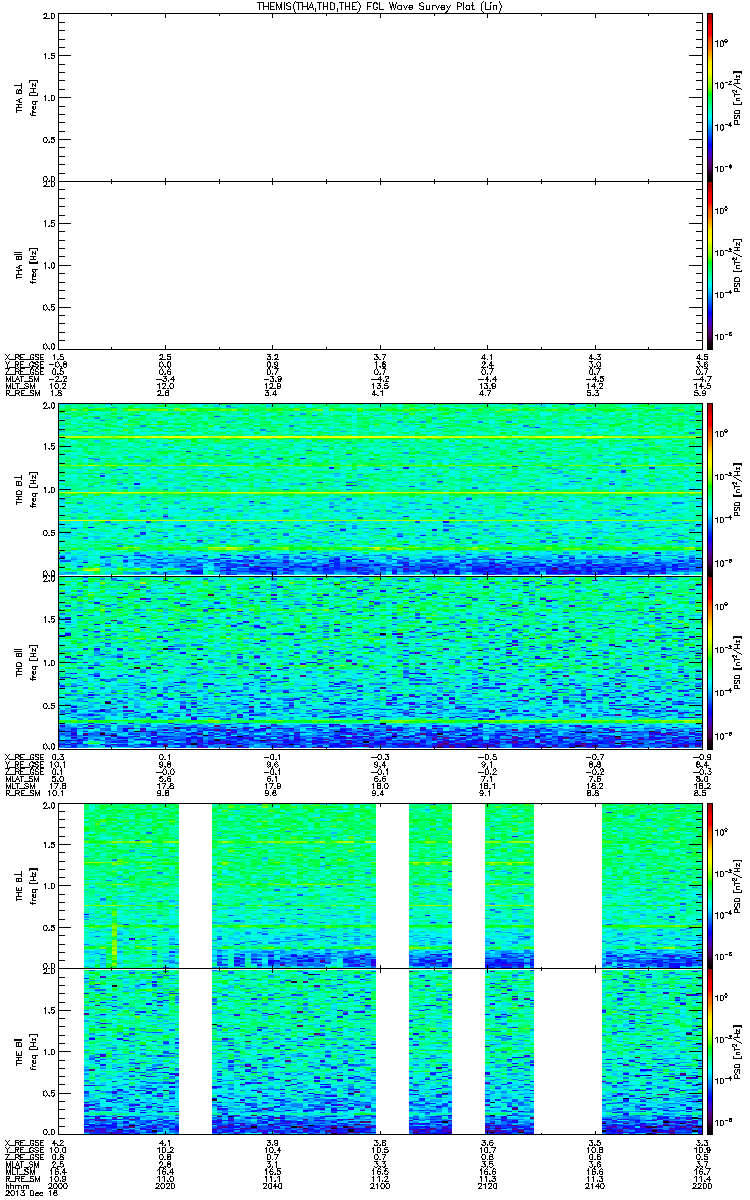The image size is (750, 1200).
Task: Click the 2040 time tick label
Action: click(273, 1187)
